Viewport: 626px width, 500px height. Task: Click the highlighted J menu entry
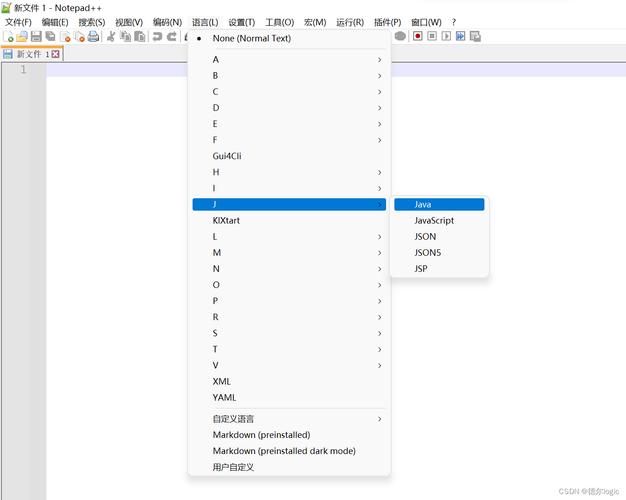tap(289, 204)
